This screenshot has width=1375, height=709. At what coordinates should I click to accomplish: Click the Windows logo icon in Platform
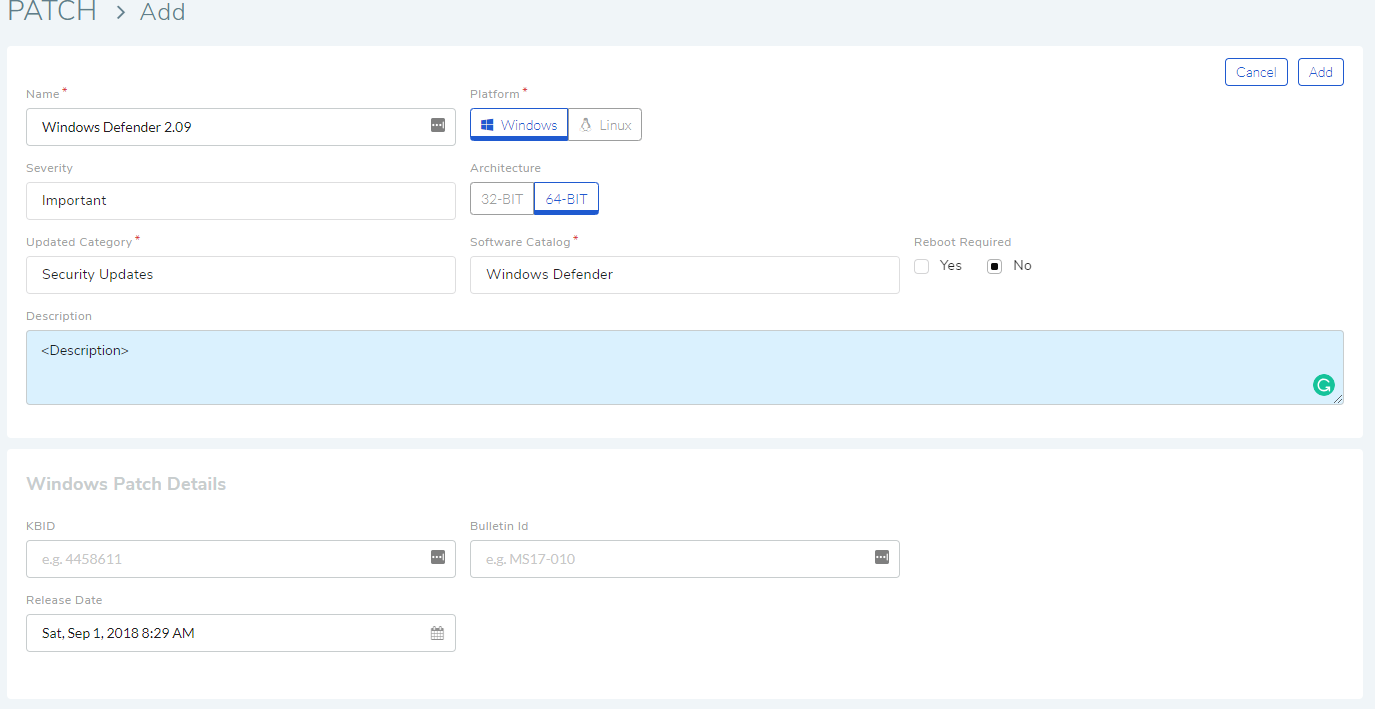pos(488,125)
